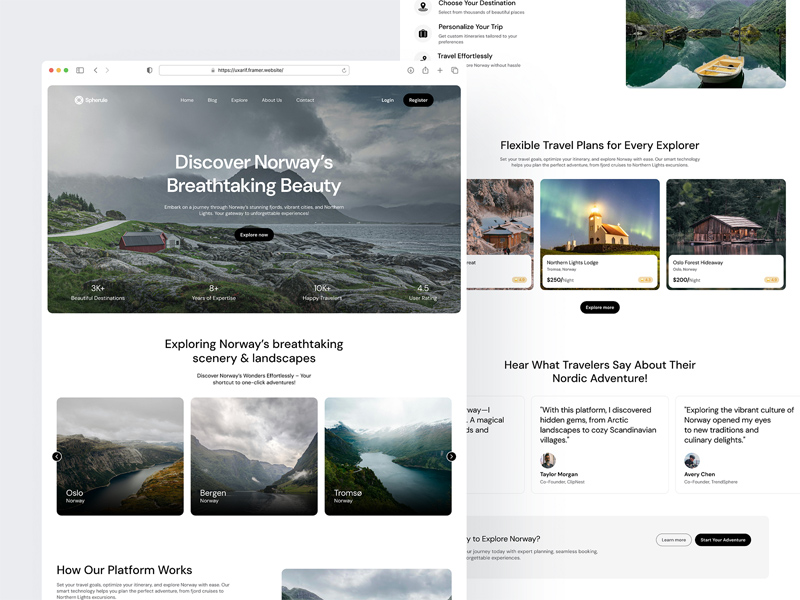Show the tab overview icon
Image resolution: width=800 pixels, height=600 pixels.
point(455,70)
